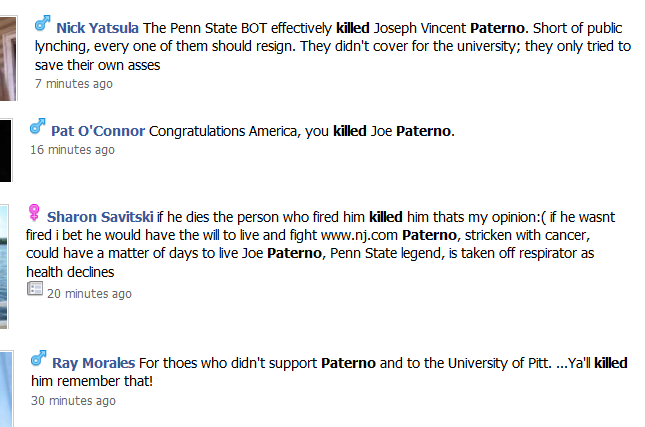
Task: Open Nick Yatsula's profile link
Action: [97, 28]
